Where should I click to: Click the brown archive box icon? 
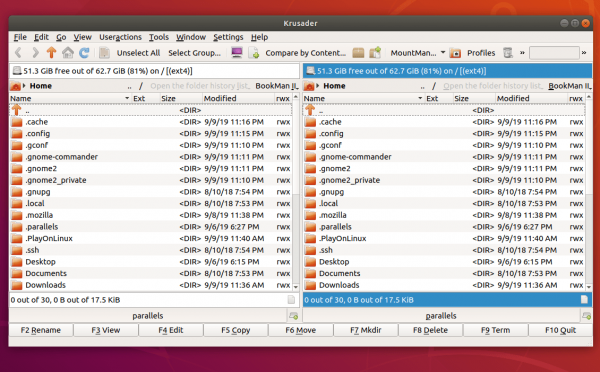(358, 52)
